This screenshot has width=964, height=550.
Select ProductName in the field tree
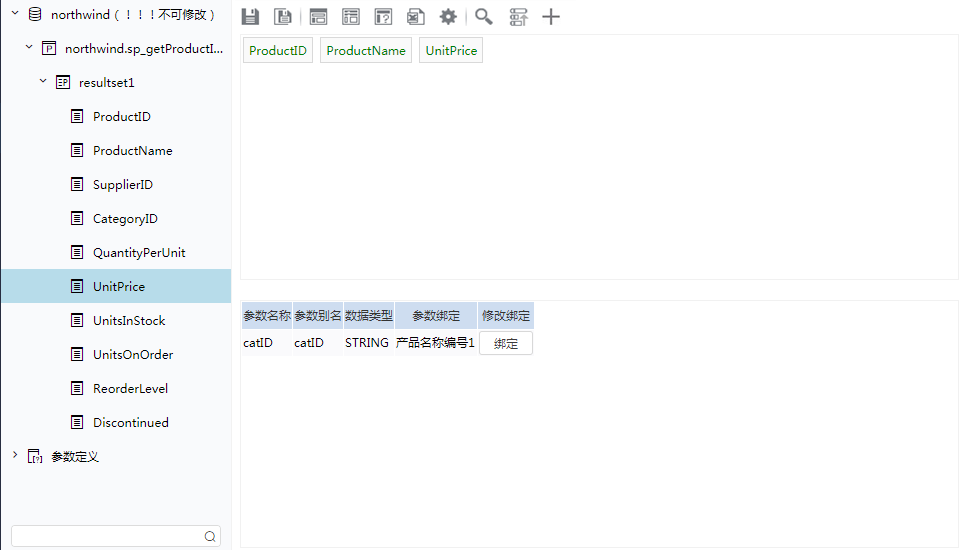click(x=133, y=151)
